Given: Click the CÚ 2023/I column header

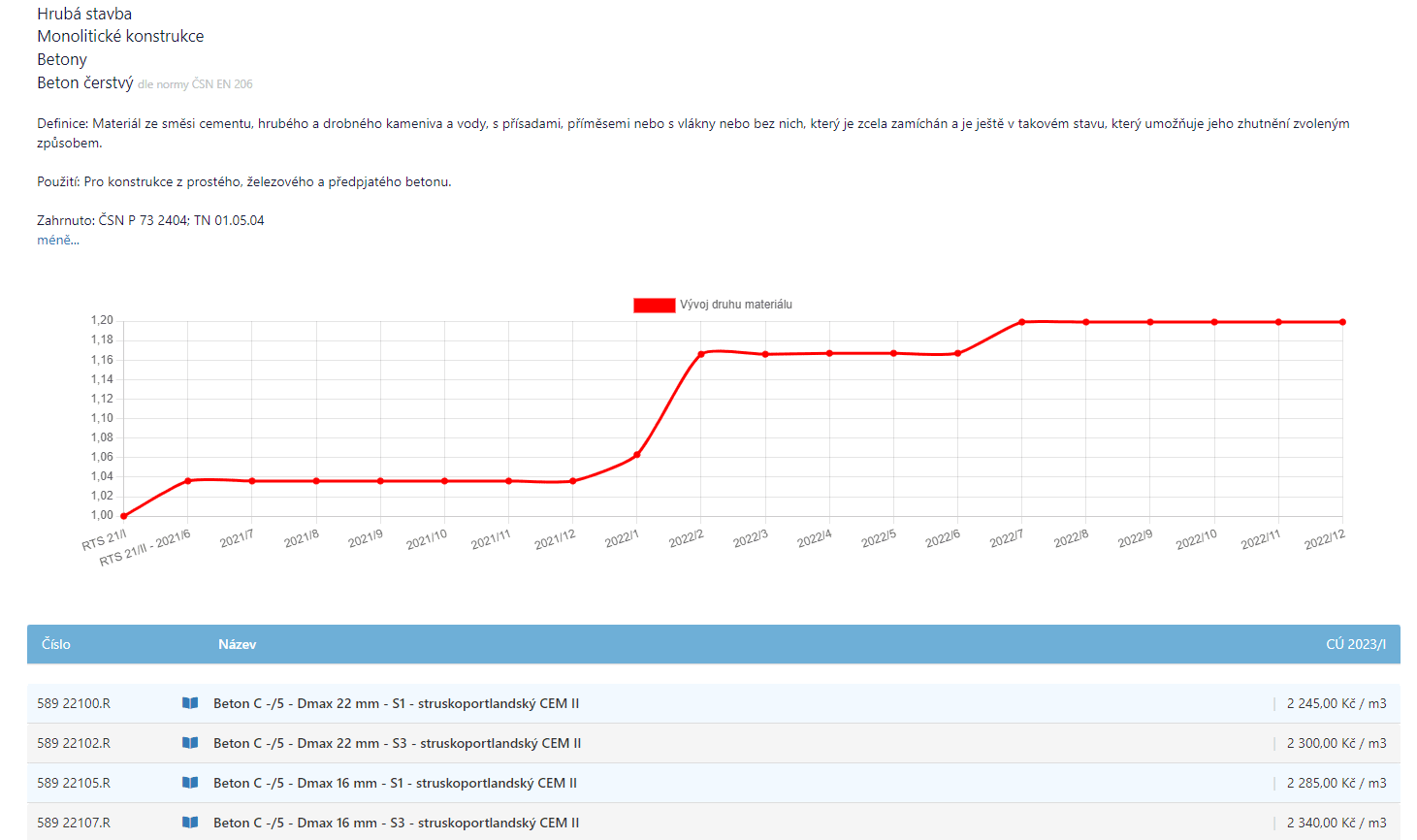Looking at the screenshot, I should 1356,644.
